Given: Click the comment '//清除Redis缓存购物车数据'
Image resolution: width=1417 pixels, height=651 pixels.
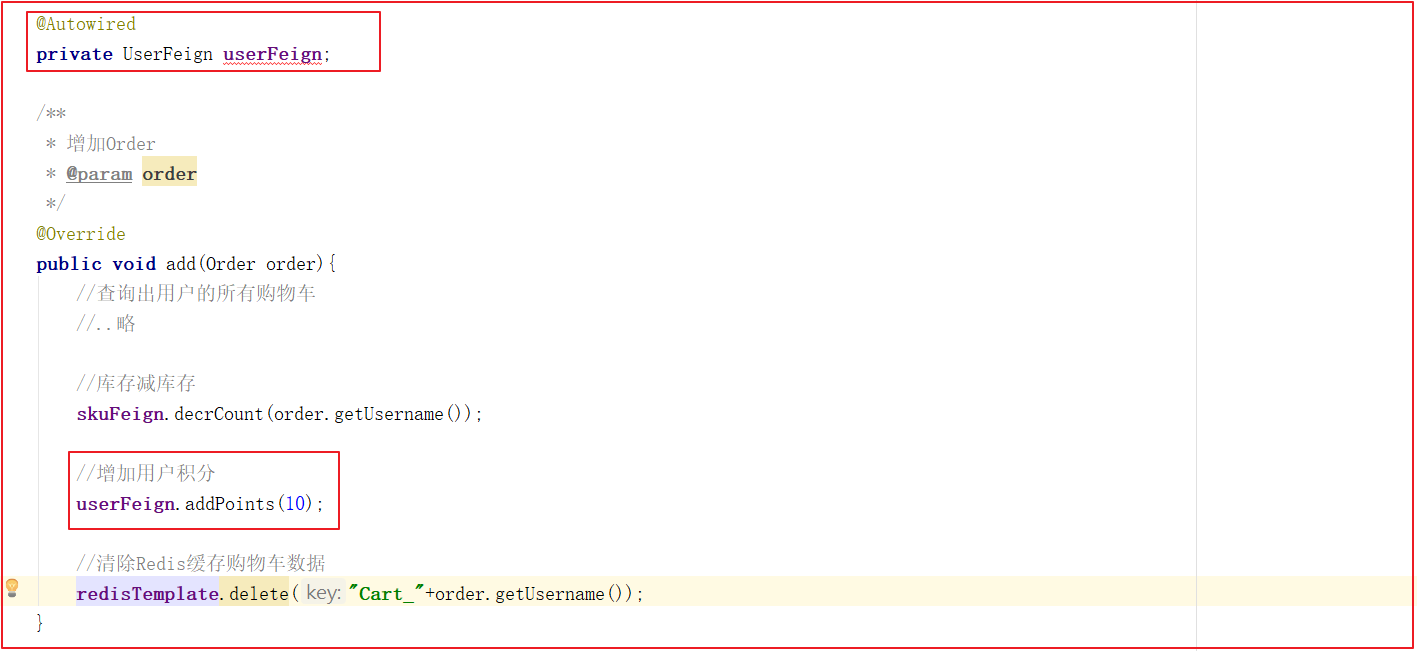Looking at the screenshot, I should [201, 564].
